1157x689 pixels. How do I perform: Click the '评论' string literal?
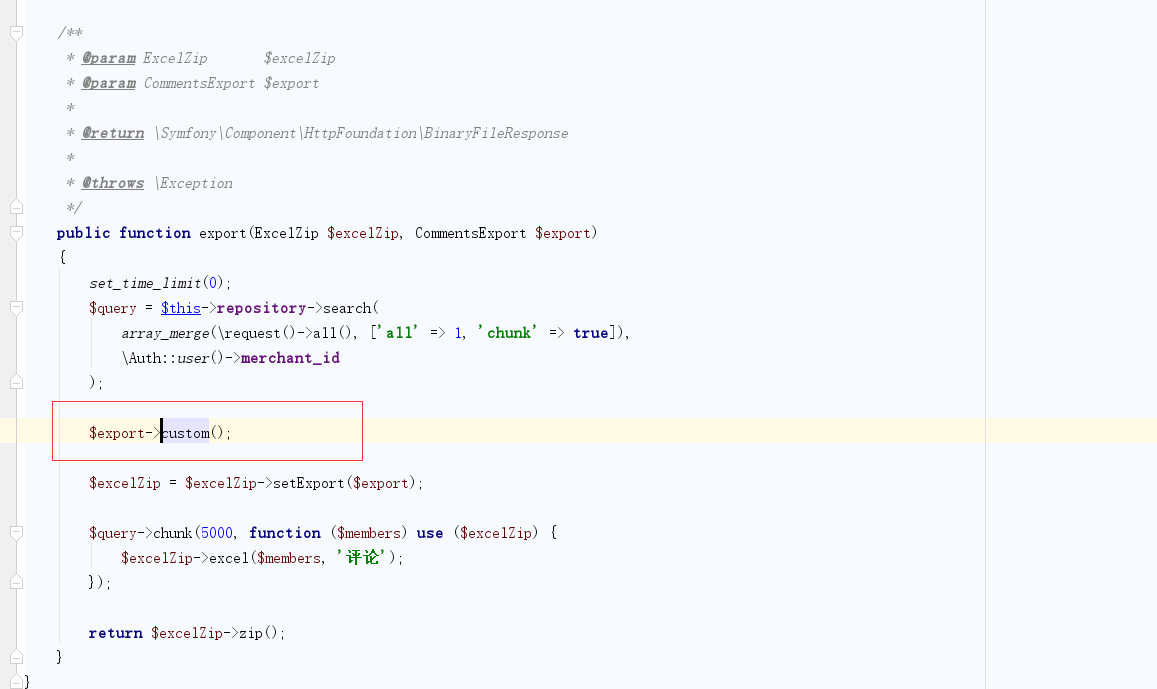point(362,558)
